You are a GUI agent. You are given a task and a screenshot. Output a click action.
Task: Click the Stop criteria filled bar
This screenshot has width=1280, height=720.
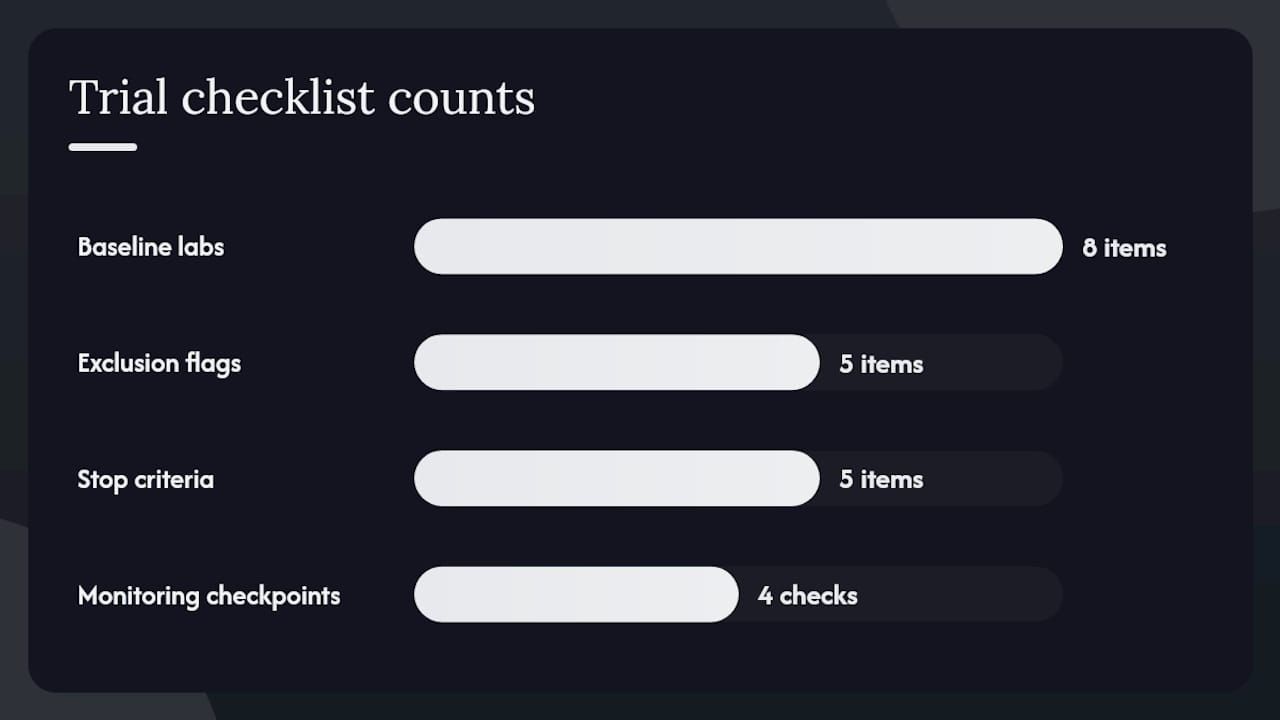tap(617, 478)
